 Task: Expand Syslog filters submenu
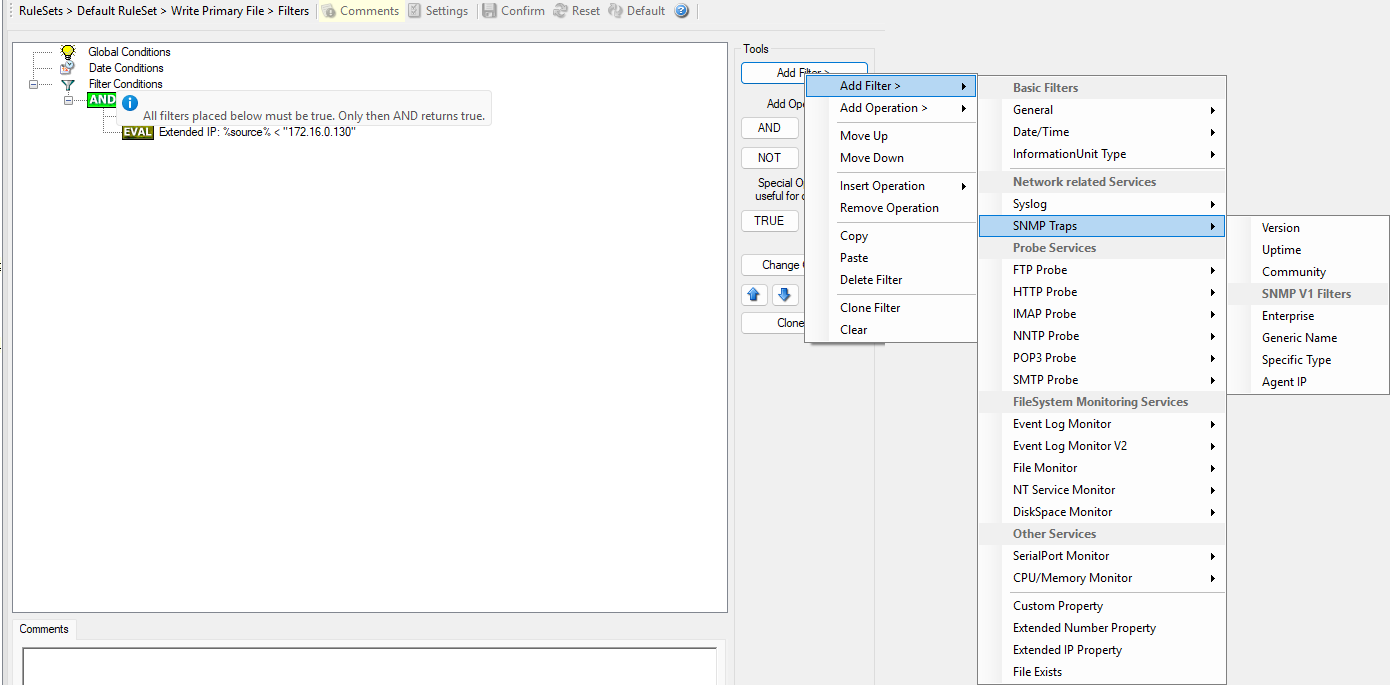coord(1102,204)
